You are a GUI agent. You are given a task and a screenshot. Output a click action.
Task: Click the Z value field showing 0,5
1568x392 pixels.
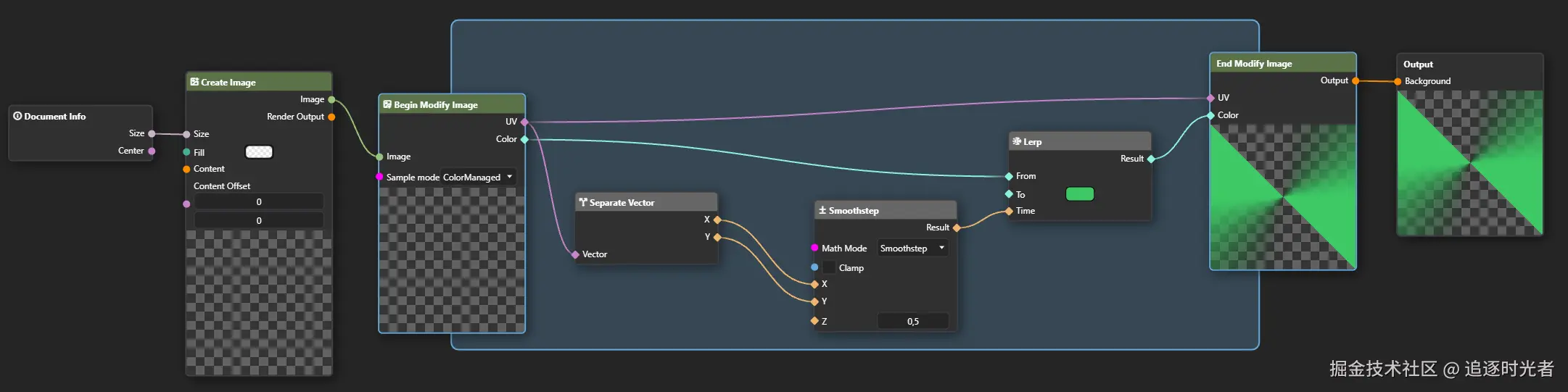[913, 321]
